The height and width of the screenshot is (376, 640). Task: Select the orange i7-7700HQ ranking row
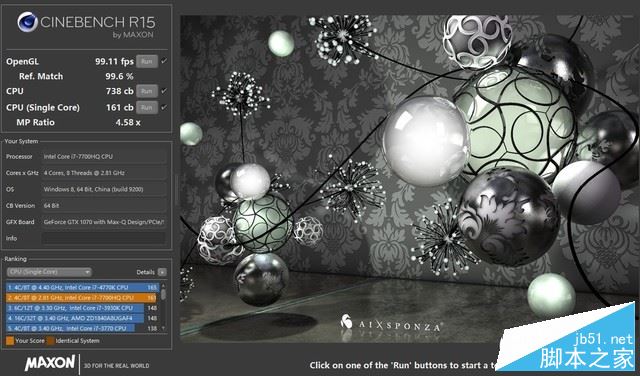[x=82, y=298]
